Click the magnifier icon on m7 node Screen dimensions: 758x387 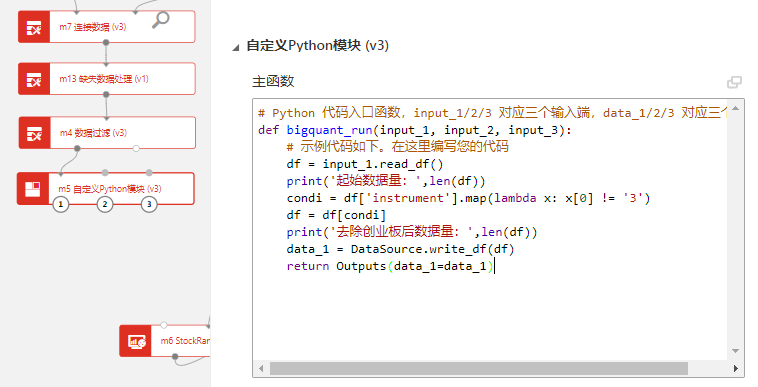(x=160, y=20)
